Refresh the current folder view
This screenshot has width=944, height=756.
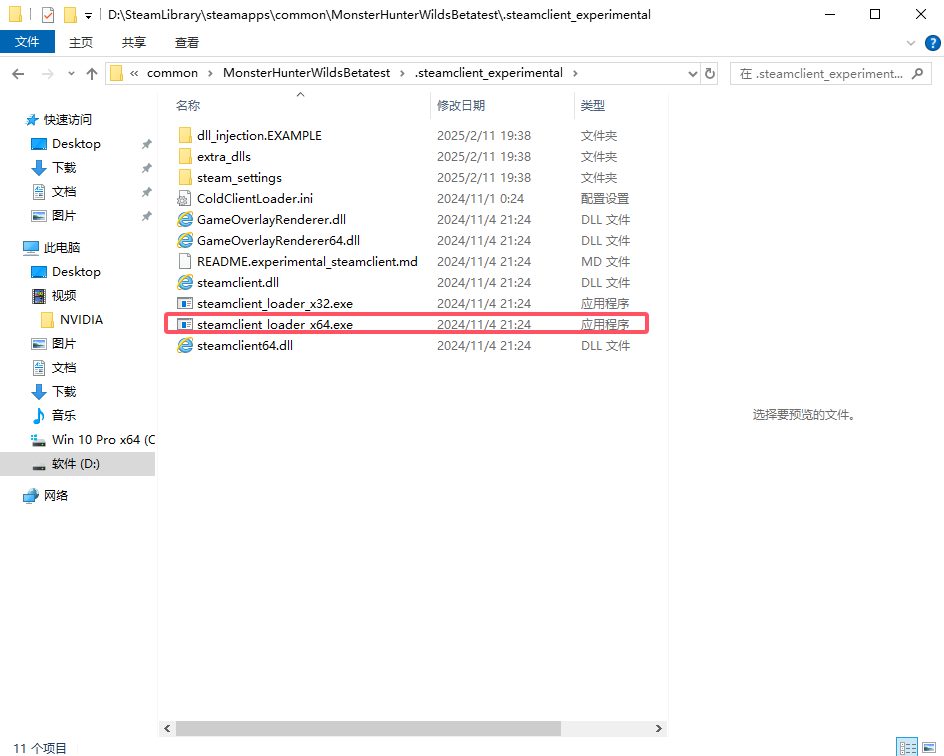coord(710,73)
